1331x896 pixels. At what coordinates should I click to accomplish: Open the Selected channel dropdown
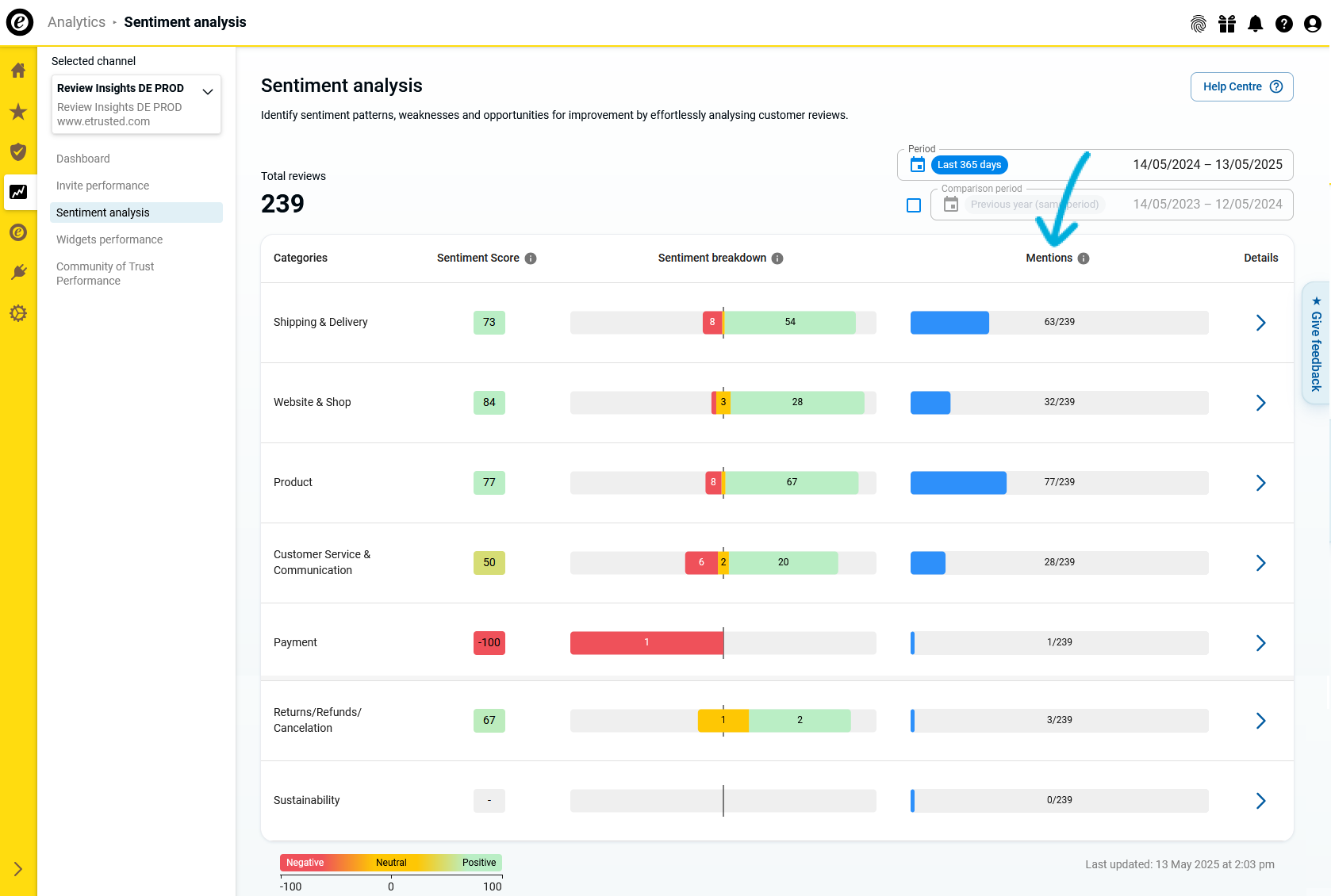[x=136, y=104]
